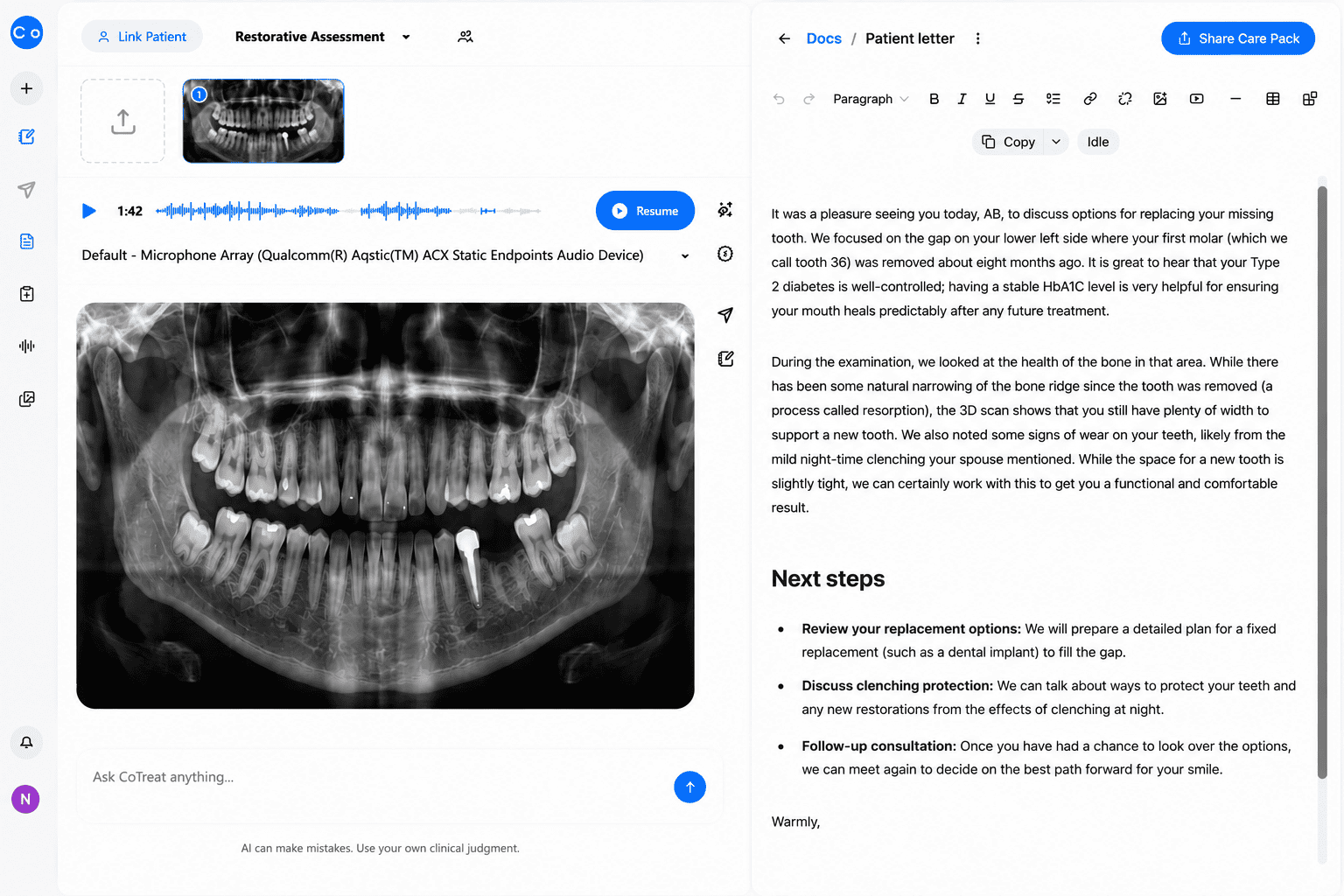The image size is (1344, 896).
Task: Click "Discuss clenching protection:" text
Action: pos(897,686)
